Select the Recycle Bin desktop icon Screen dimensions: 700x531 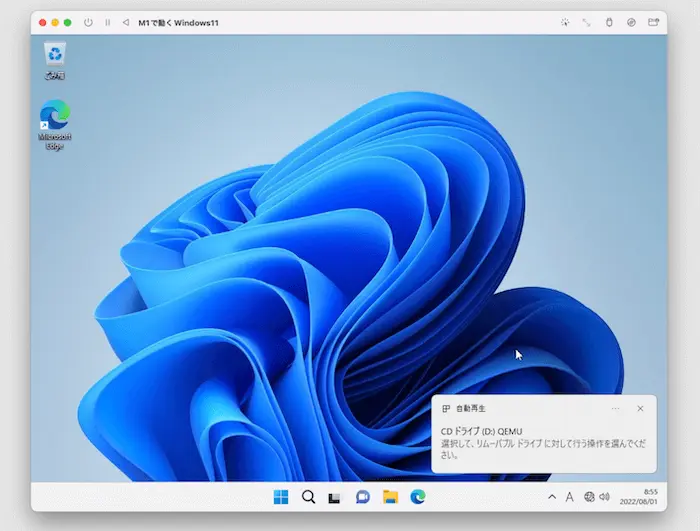pyautogui.click(x=54, y=61)
